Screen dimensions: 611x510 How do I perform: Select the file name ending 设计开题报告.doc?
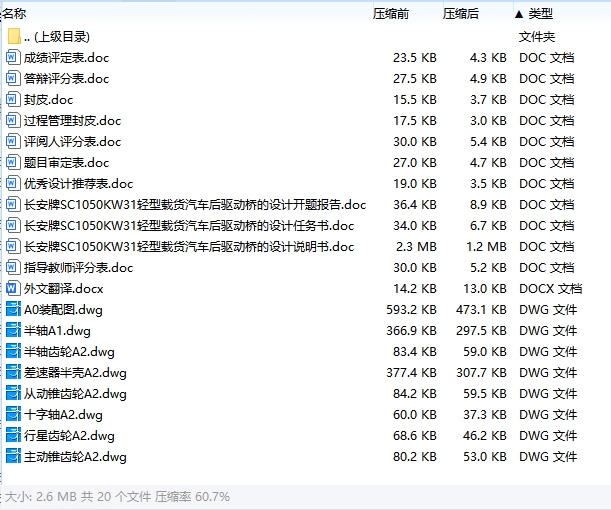click(195, 205)
